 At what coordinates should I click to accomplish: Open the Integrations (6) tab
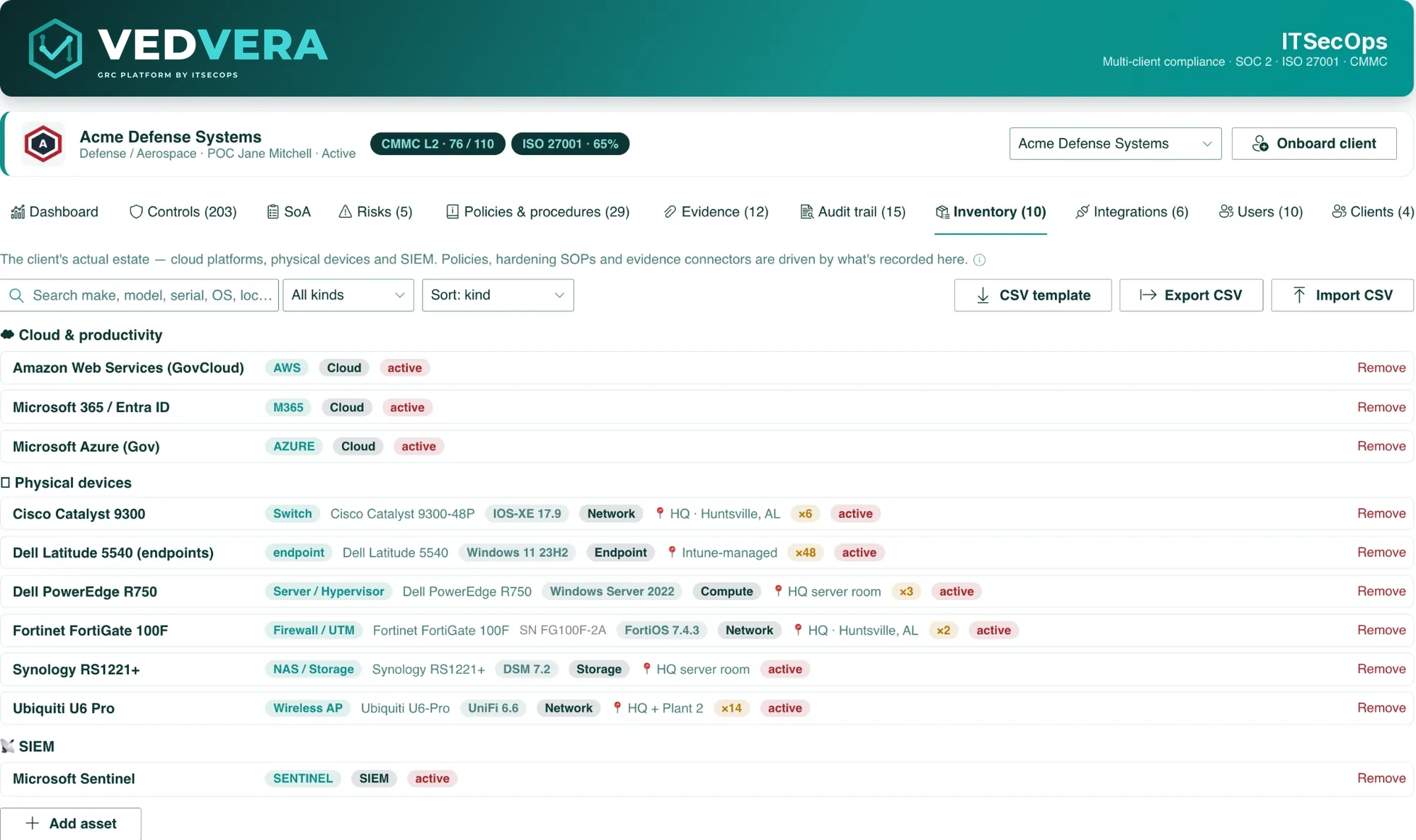point(1131,212)
